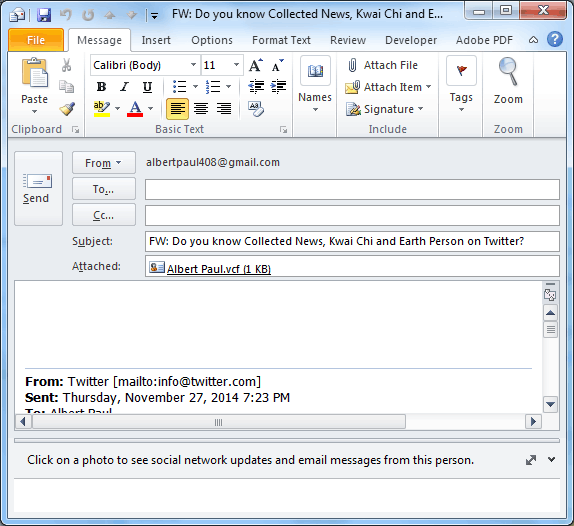Screen dimensions: 574x526
Task: Switch to the Review tab
Action: pyautogui.click(x=348, y=40)
